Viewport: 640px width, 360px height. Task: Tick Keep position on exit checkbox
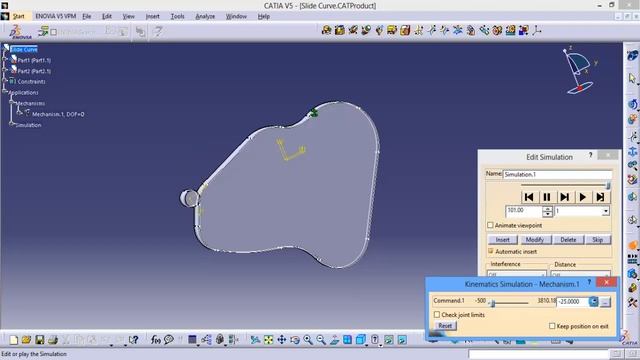[552, 326]
